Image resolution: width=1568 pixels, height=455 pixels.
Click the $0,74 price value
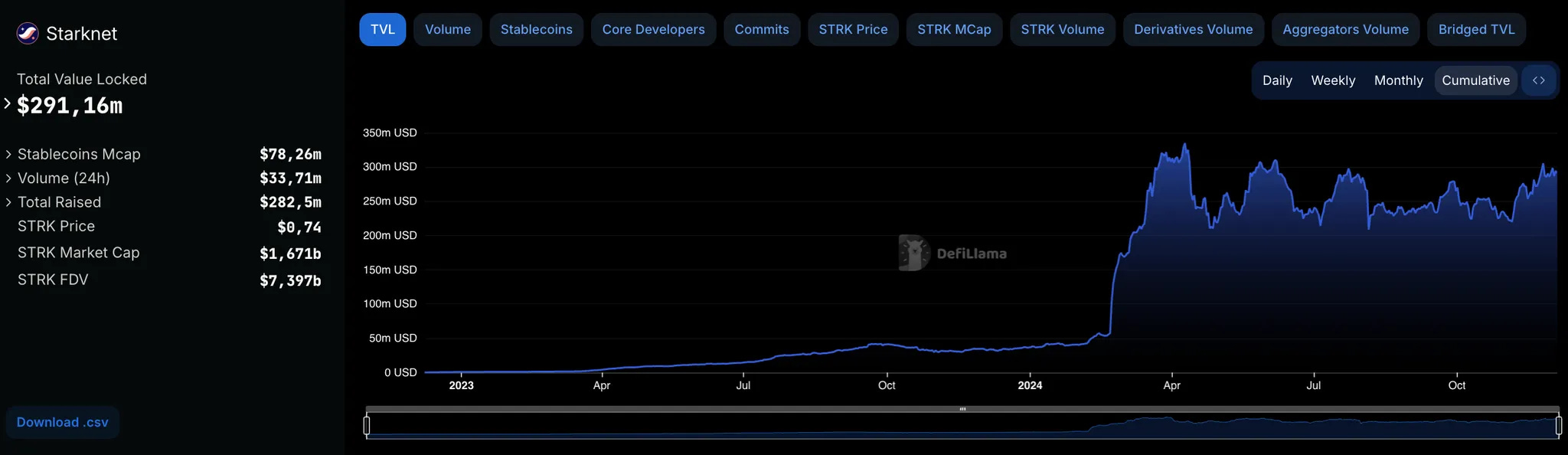(299, 227)
